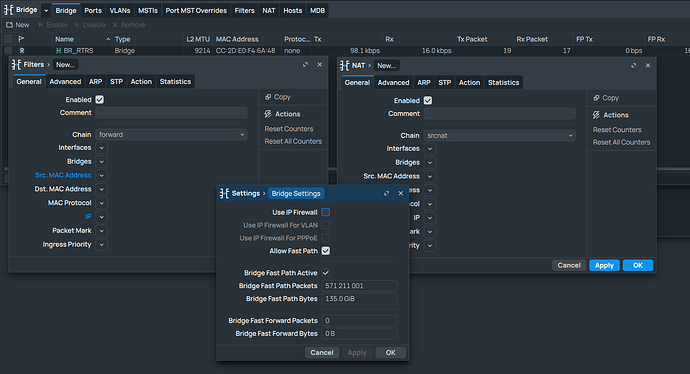Viewport: 690px width, 374px height.
Task: Click Reset All Counters in Filters window
Action: click(x=293, y=141)
